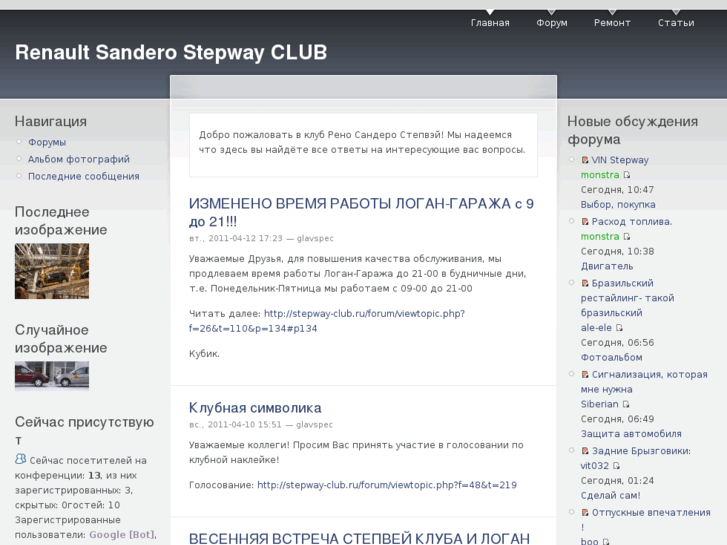Click the topic icon before Отпускные впечатления
727x545 pixels.
pyautogui.click(x=585, y=513)
